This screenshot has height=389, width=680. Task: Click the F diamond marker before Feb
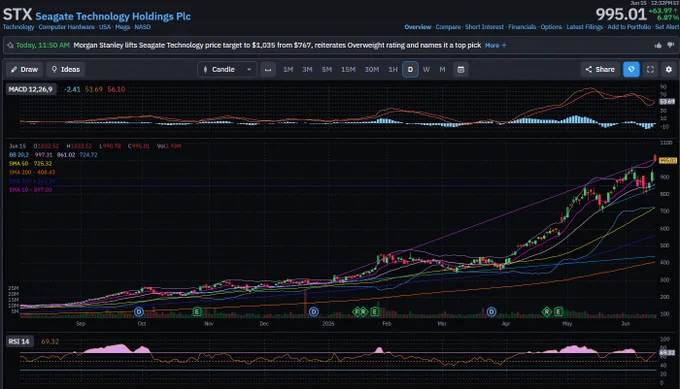coord(357,311)
